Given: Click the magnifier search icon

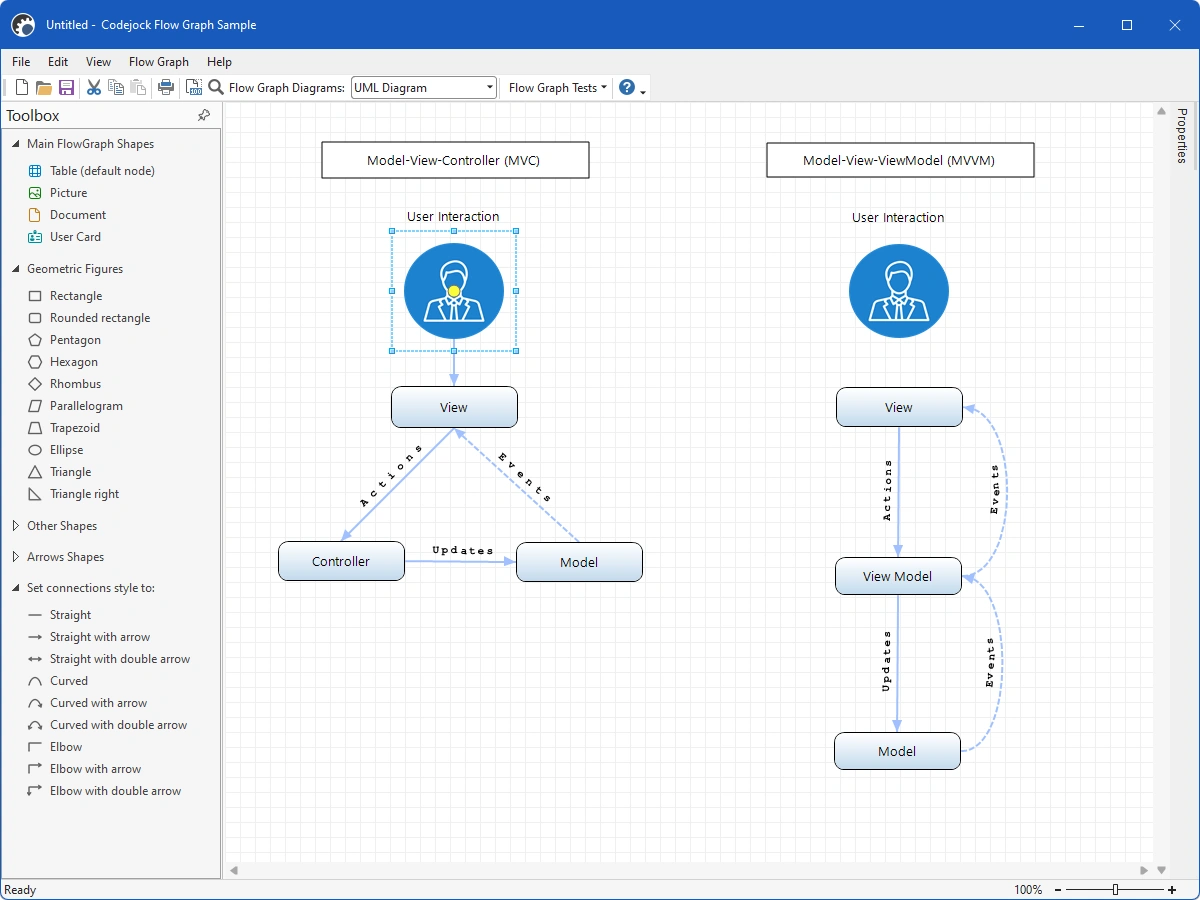Looking at the screenshot, I should click(x=216, y=87).
